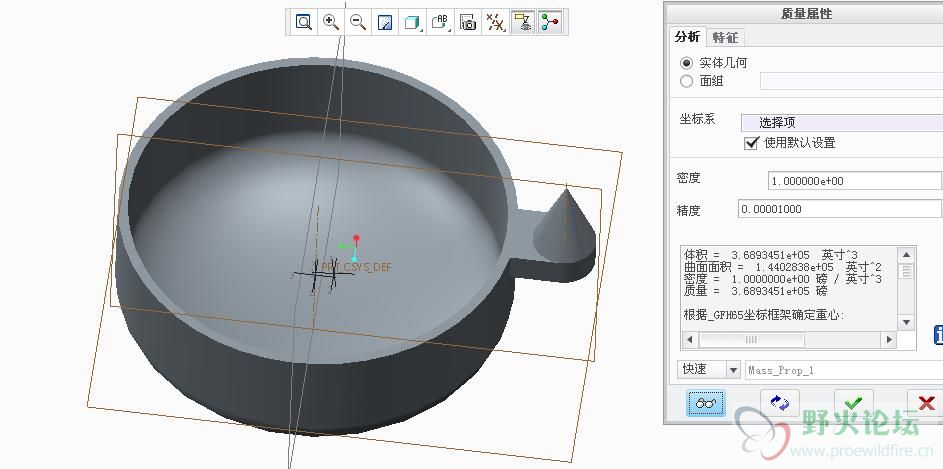Viewport: 943px width, 469px height.
Task: Click the 精度 input field
Action: pyautogui.click(x=840, y=209)
